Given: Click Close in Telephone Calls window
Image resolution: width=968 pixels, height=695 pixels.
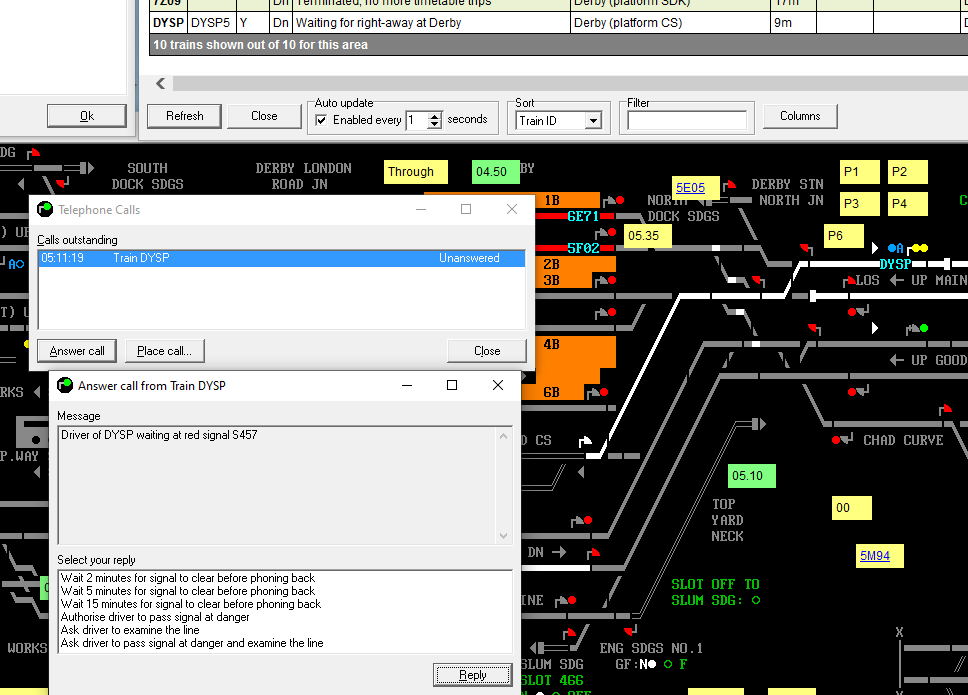Looking at the screenshot, I should click(487, 351).
